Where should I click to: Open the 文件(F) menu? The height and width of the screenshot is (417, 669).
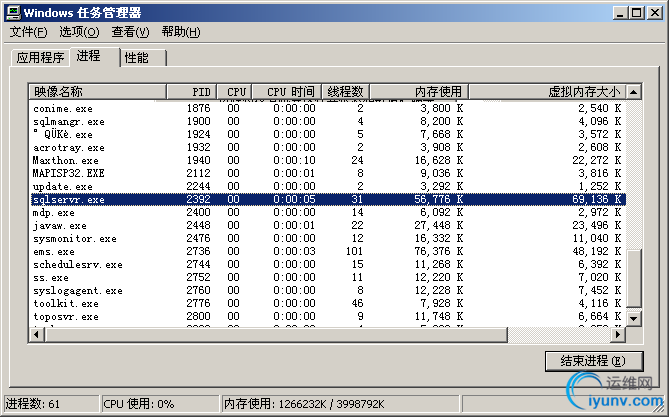pyautogui.click(x=28, y=32)
